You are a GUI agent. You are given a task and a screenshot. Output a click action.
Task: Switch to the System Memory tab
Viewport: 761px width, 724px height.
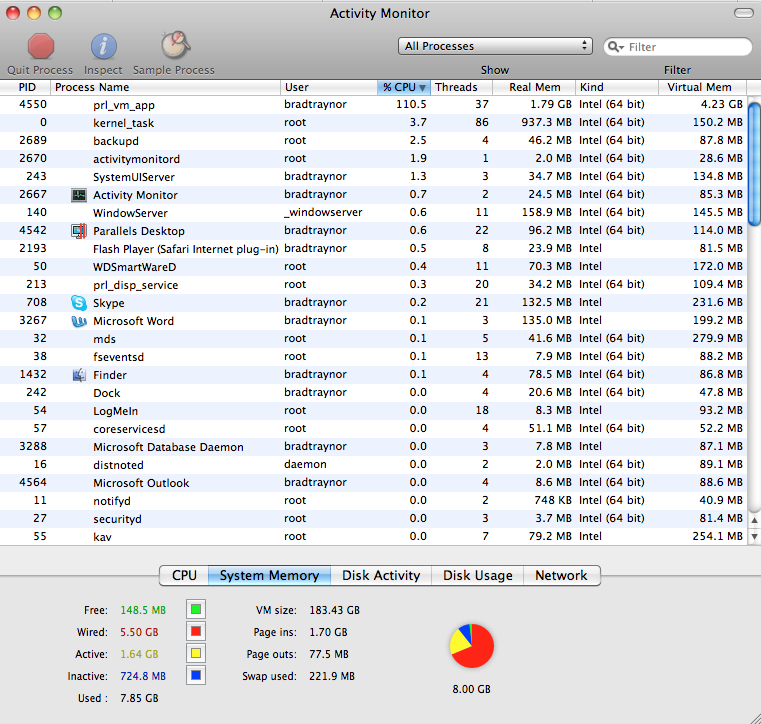[269, 576]
